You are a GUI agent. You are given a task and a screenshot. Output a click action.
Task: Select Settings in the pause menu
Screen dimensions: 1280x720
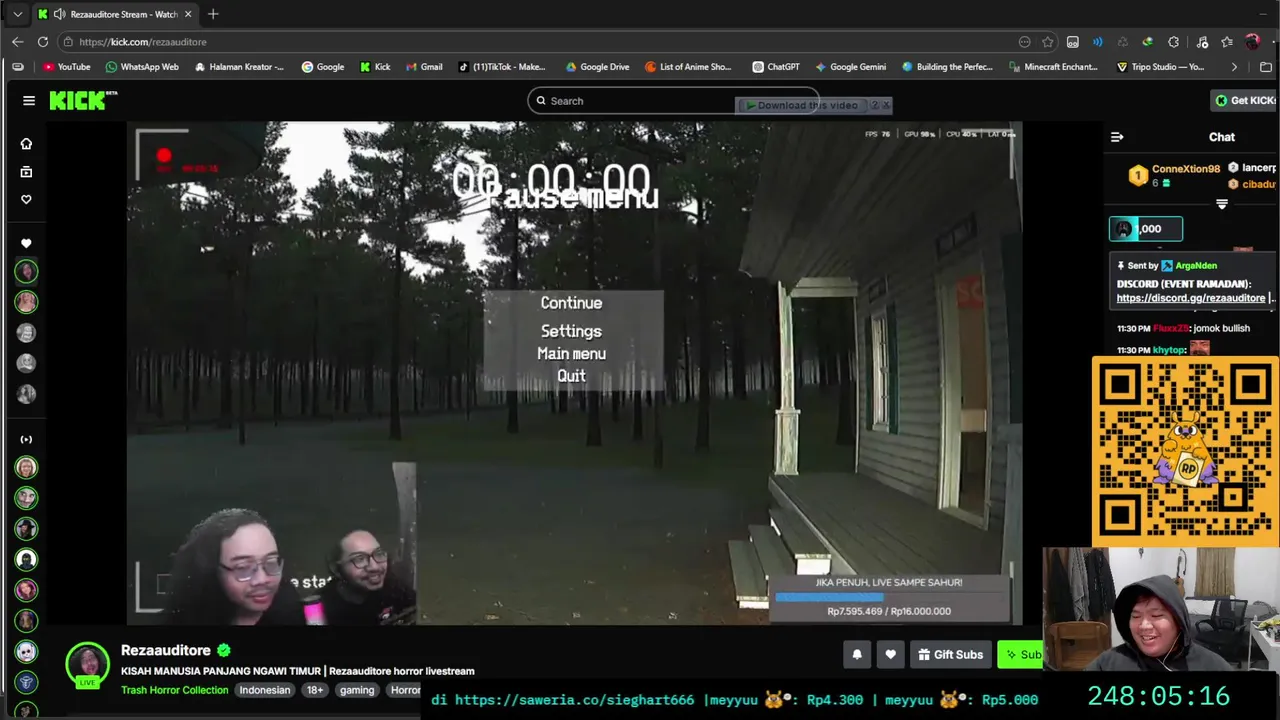point(571,331)
